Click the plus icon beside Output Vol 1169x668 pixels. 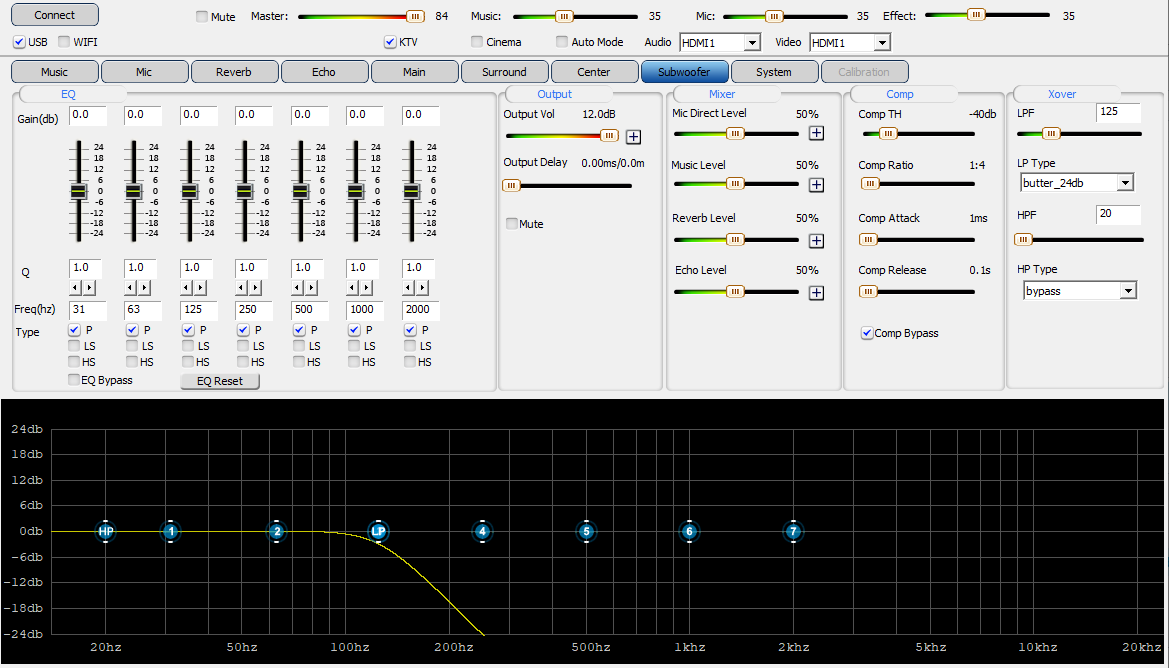(x=633, y=137)
